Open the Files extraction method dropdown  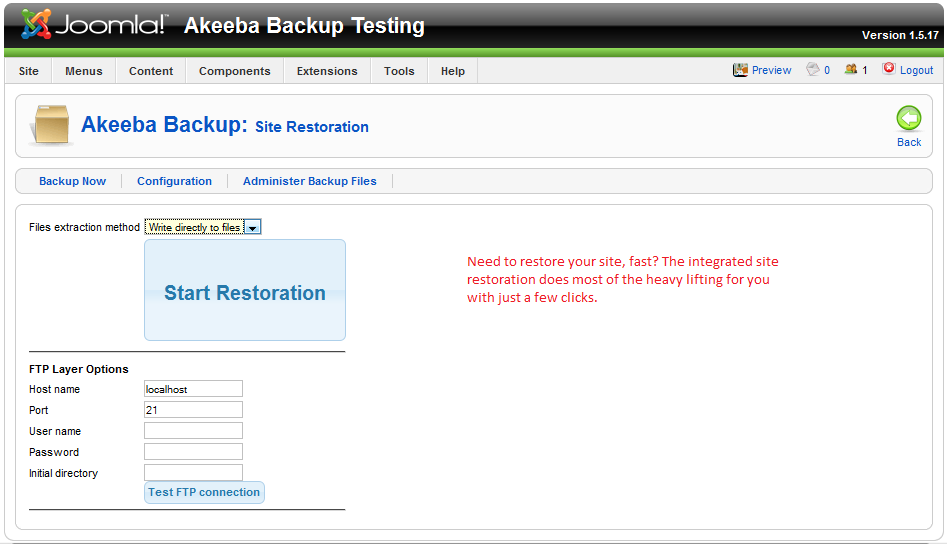(x=203, y=227)
